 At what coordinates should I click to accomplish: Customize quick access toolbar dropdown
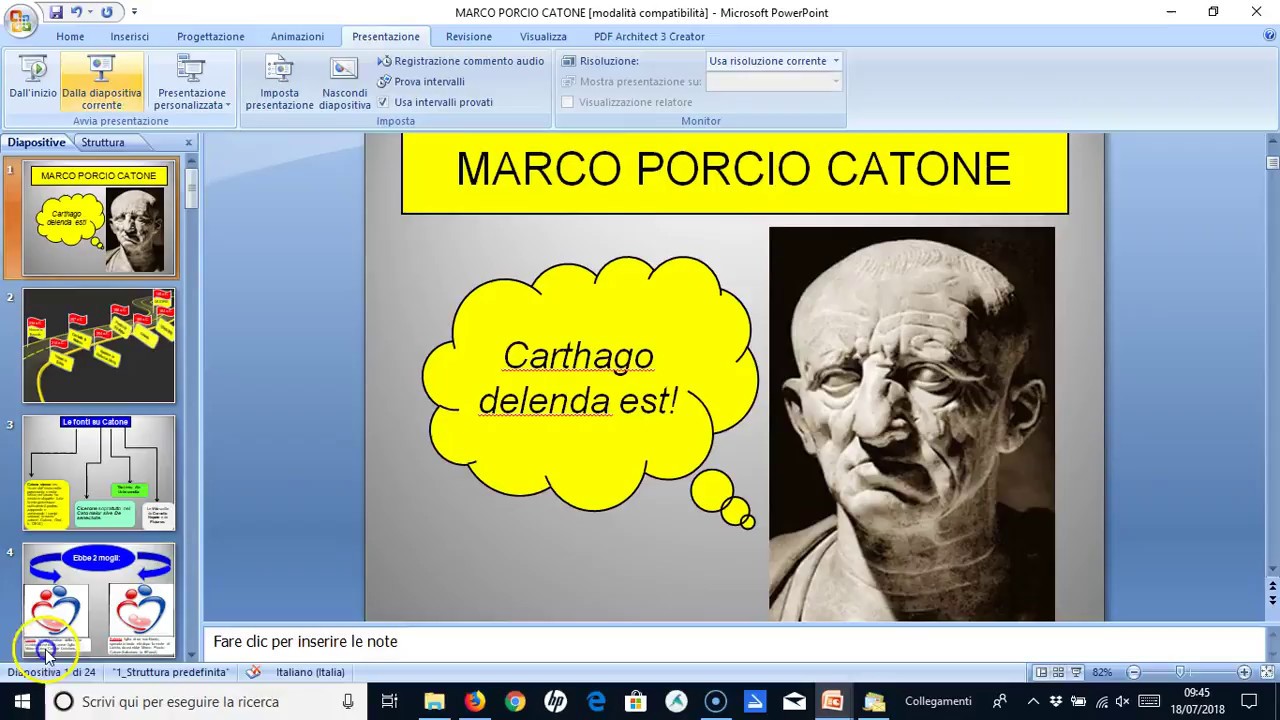tap(133, 12)
